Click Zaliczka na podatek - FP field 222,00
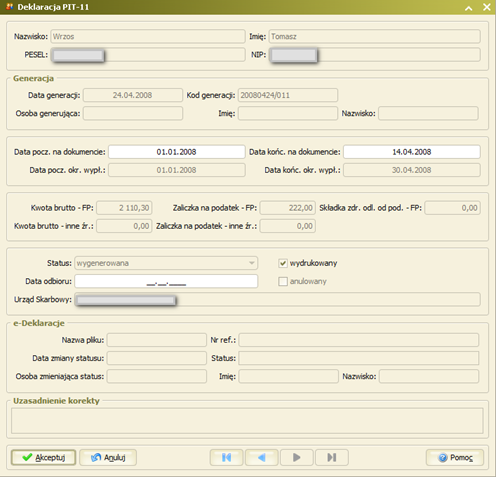Image resolution: width=496 pixels, height=477 pixels. (288, 208)
